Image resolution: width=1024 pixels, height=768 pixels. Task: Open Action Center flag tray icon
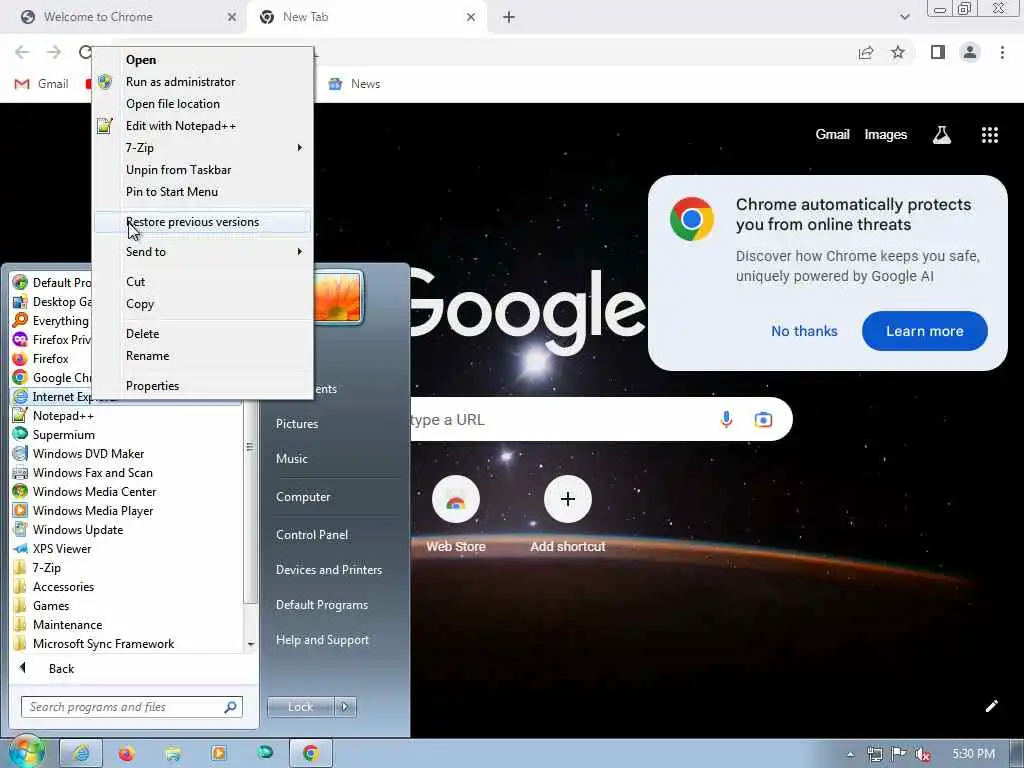[x=899, y=754]
